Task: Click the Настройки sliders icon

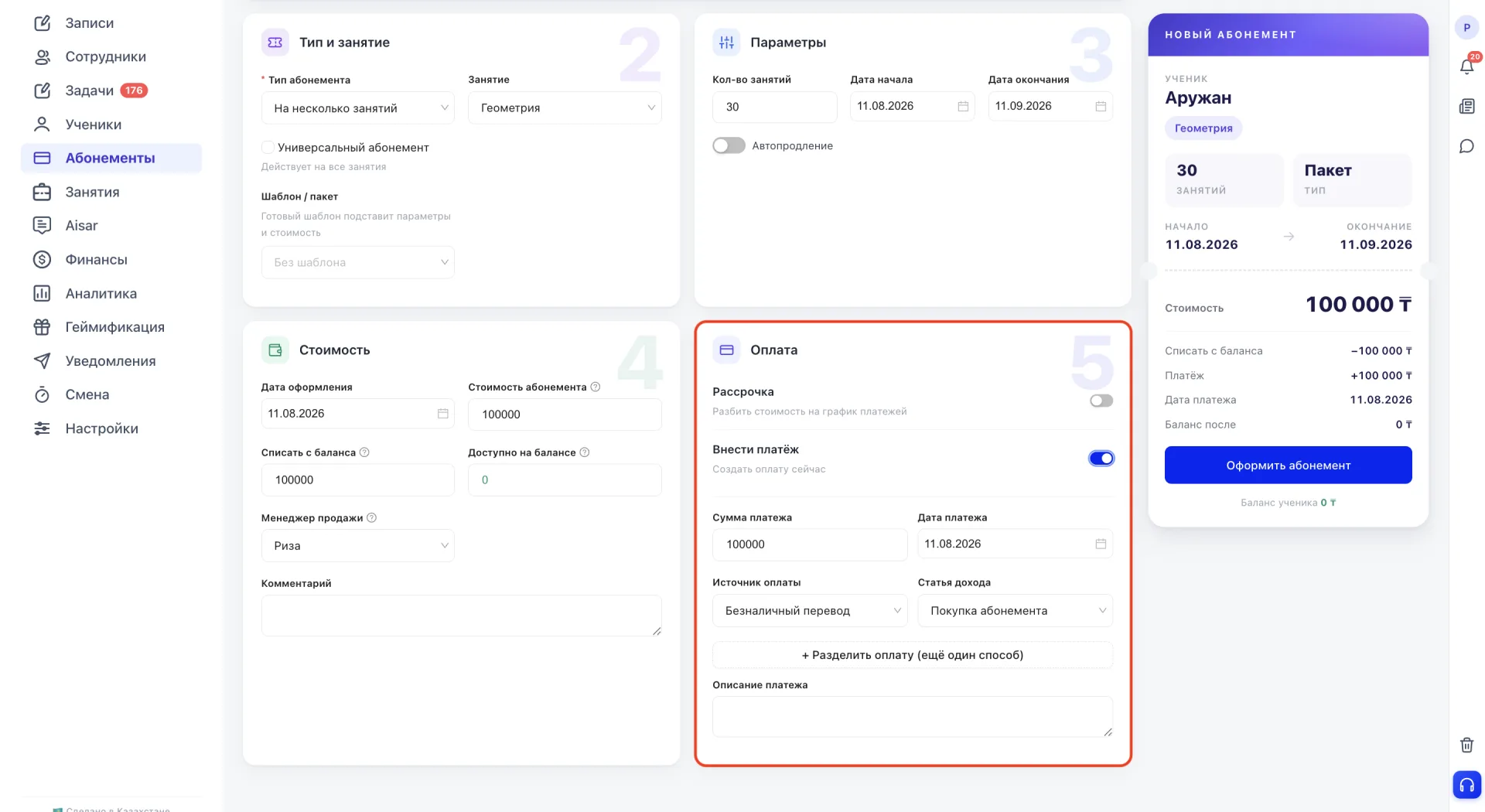Action: point(42,428)
